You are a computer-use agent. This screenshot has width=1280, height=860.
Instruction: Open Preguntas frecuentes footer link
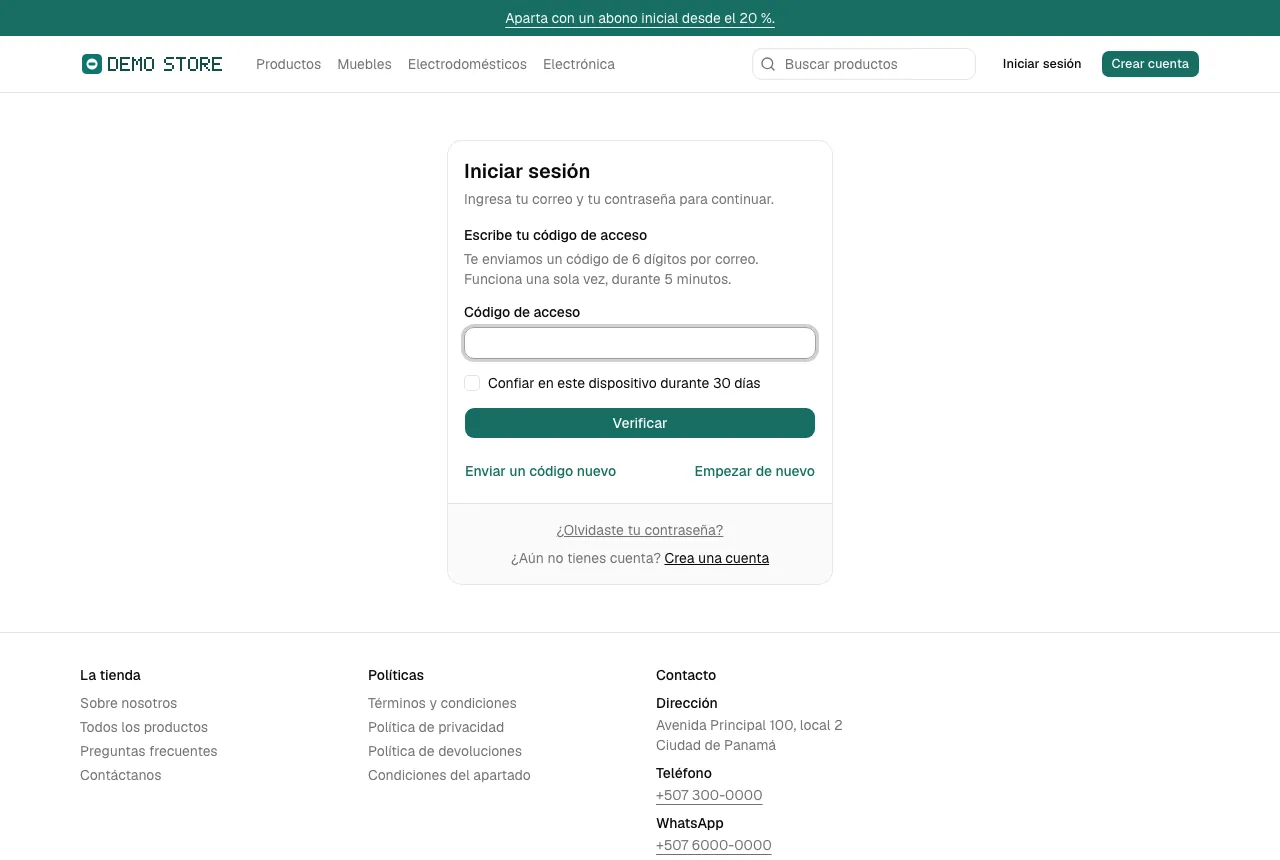148,751
